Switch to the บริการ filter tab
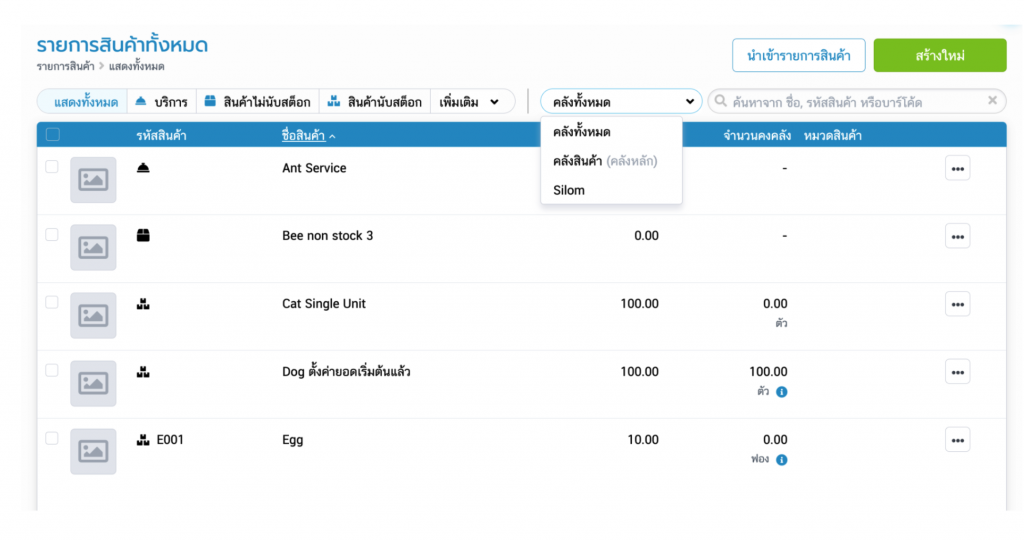 coord(161,102)
